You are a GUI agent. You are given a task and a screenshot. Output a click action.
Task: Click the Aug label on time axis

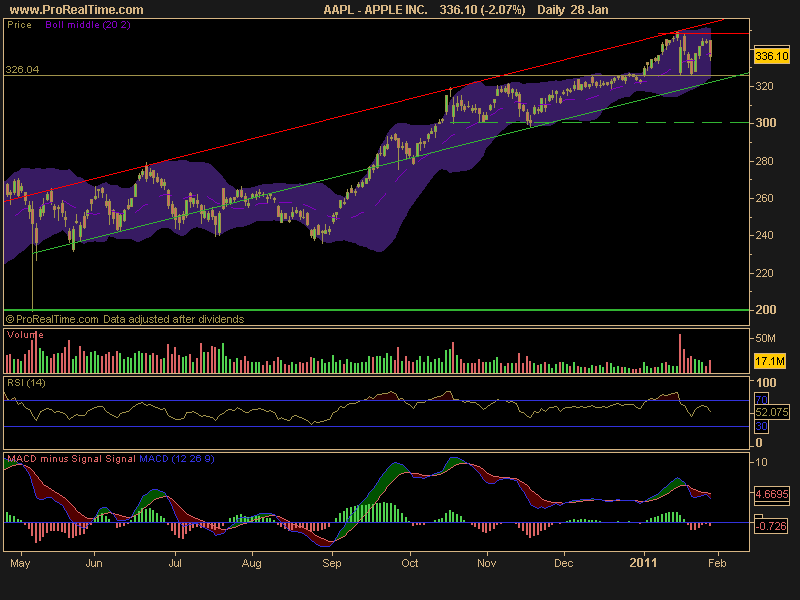point(252,563)
